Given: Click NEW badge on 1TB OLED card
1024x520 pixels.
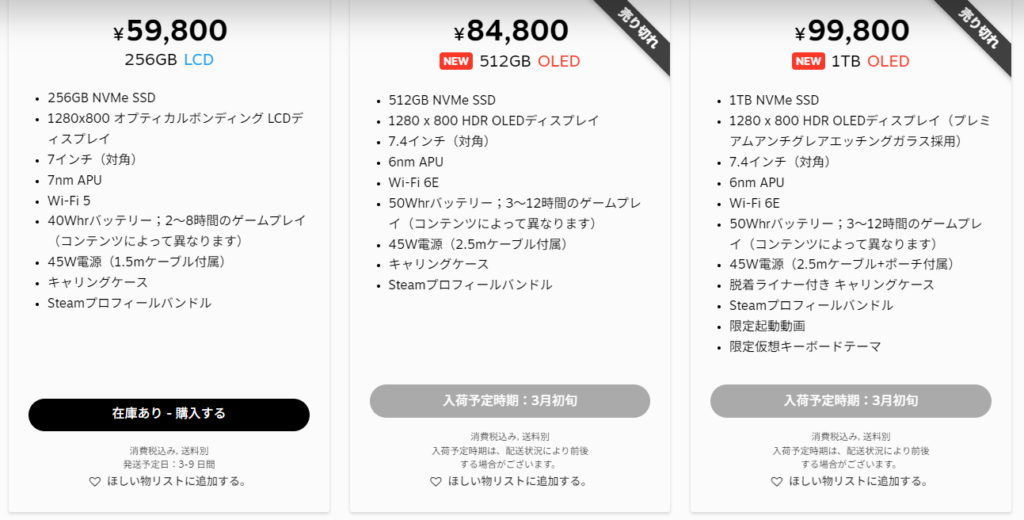Looking at the screenshot, I should click(x=808, y=61).
